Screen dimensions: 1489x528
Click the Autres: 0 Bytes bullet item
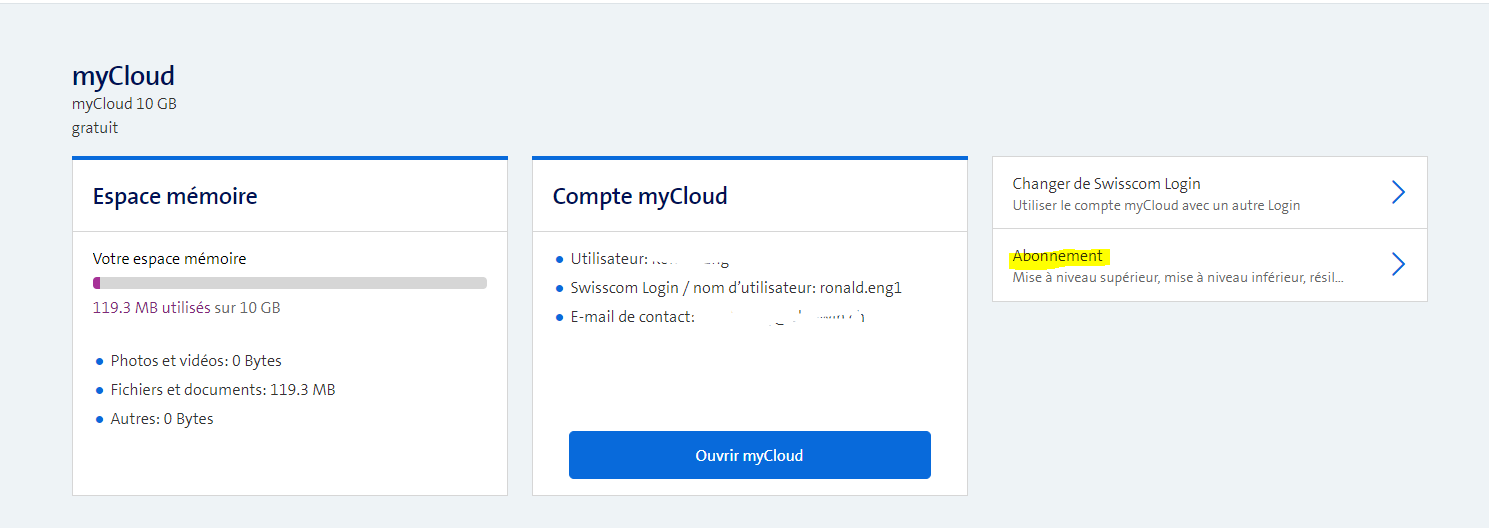[x=162, y=419]
